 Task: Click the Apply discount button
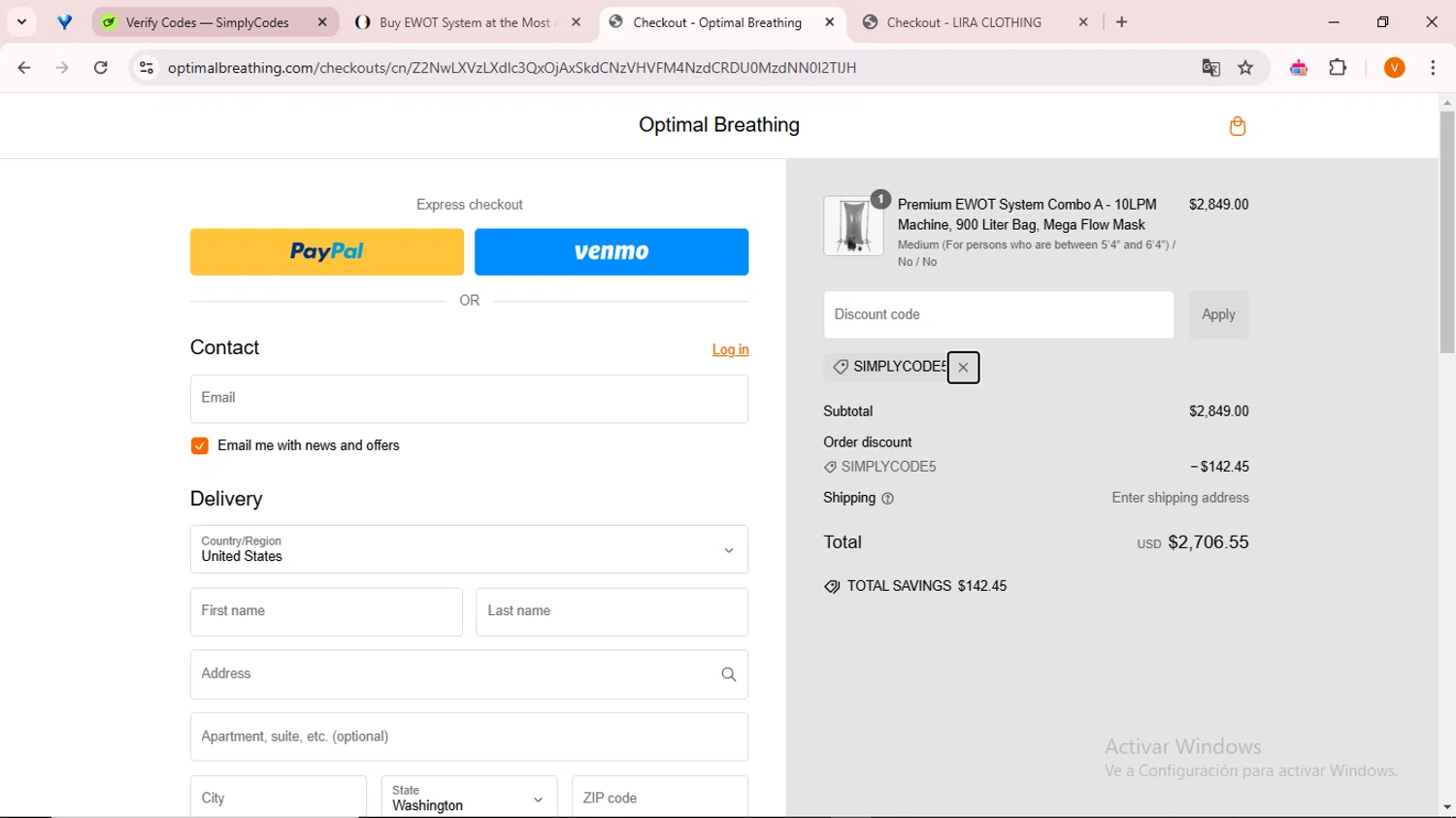(1218, 314)
